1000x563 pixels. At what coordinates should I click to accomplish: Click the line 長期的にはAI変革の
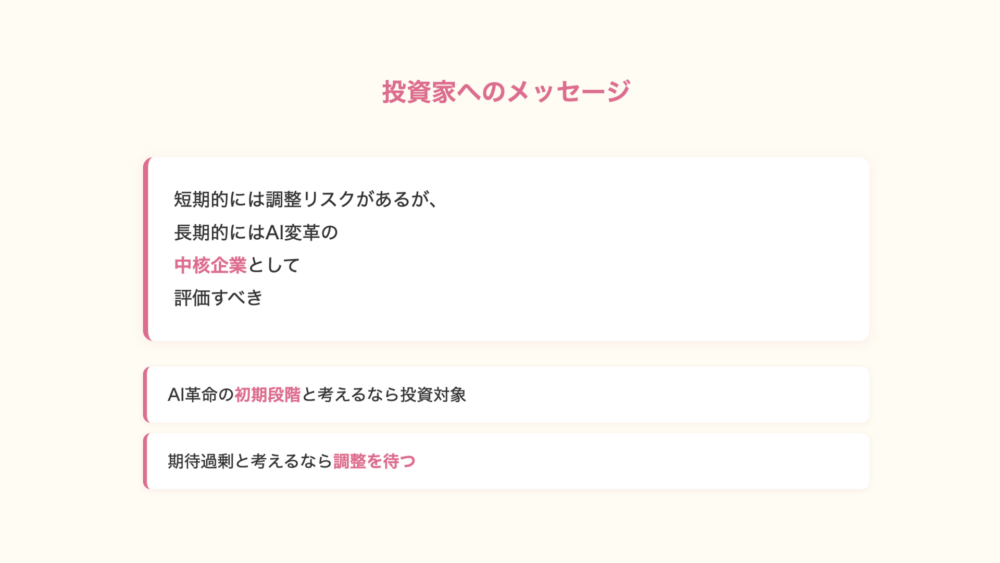click(257, 232)
